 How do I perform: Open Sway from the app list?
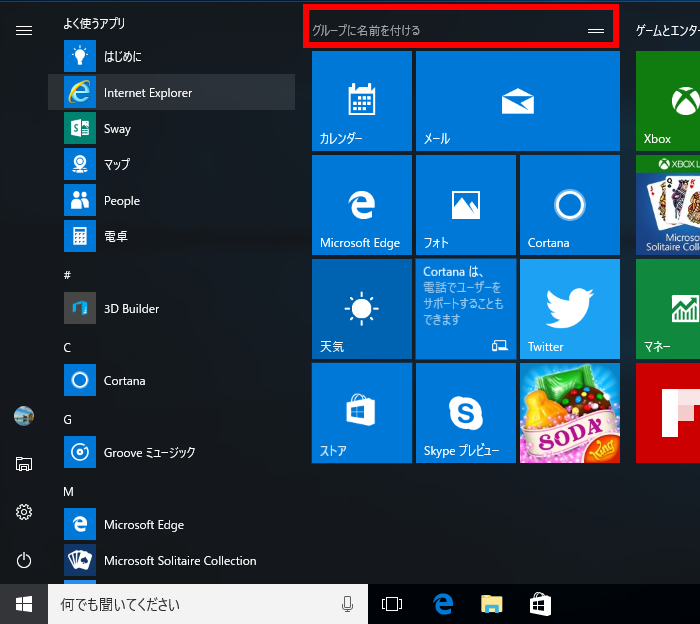tap(171, 129)
